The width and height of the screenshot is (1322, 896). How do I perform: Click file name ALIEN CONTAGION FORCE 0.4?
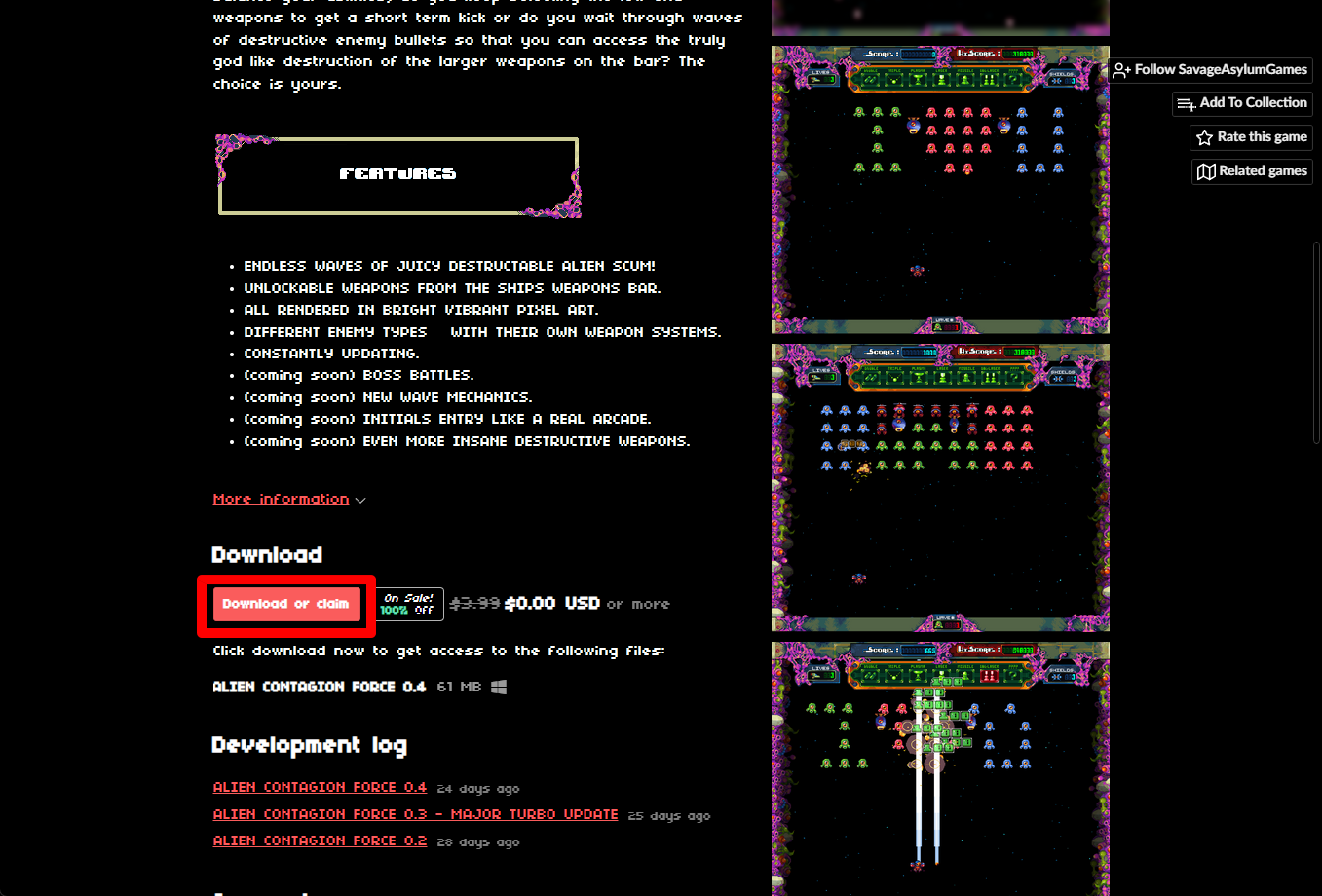tap(320, 687)
